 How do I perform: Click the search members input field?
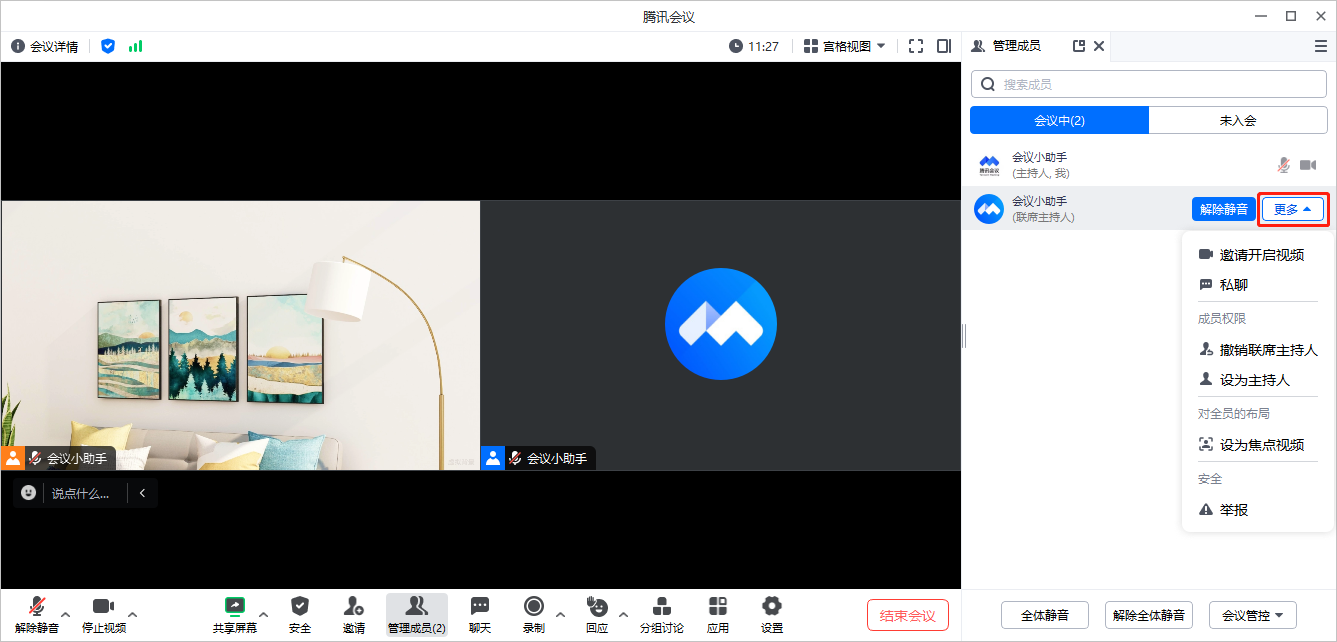[x=1149, y=84]
